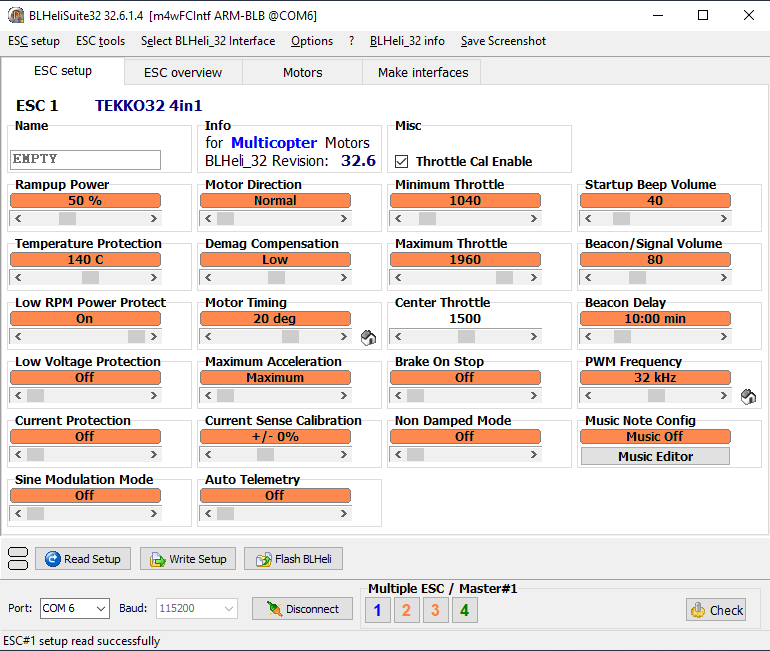
Task: Click the BLHeliSuite32 app icon in the title bar
Action: (16, 15)
